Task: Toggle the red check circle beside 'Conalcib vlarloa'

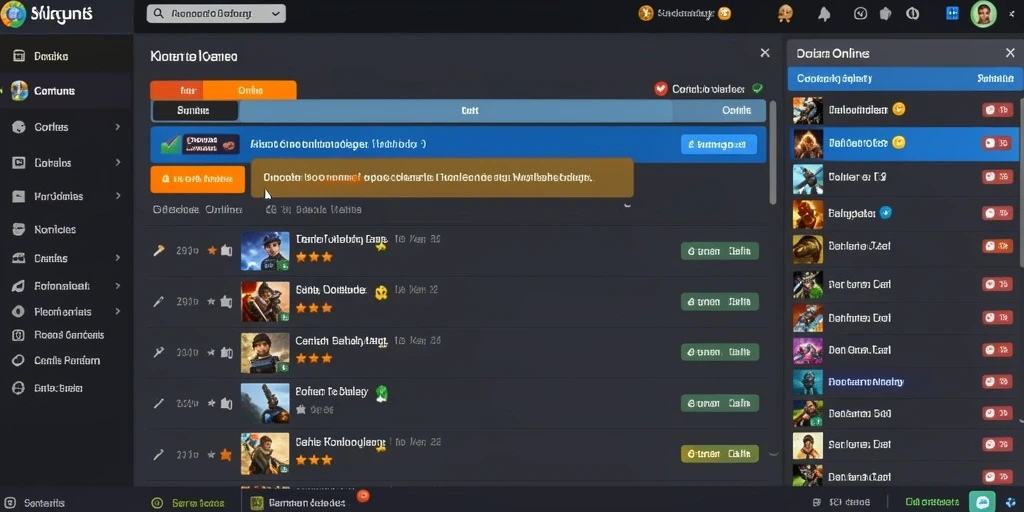Action: 661,89
